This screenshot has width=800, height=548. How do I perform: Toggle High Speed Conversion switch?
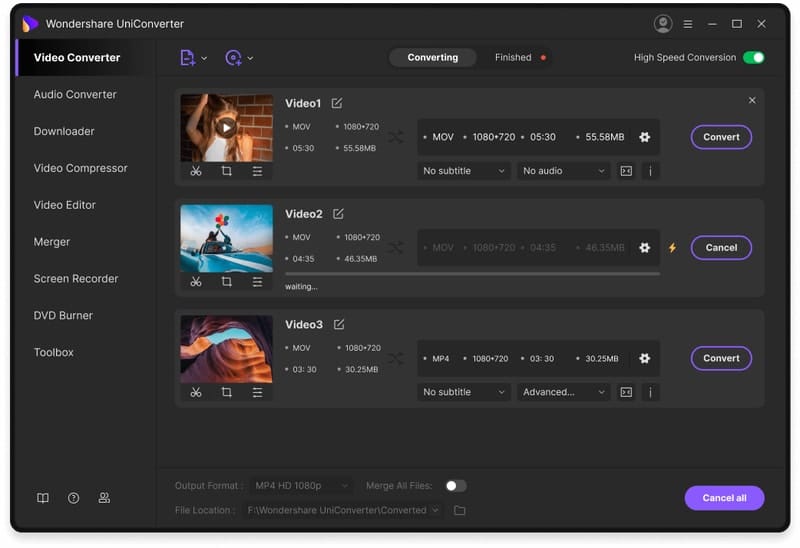(x=753, y=58)
